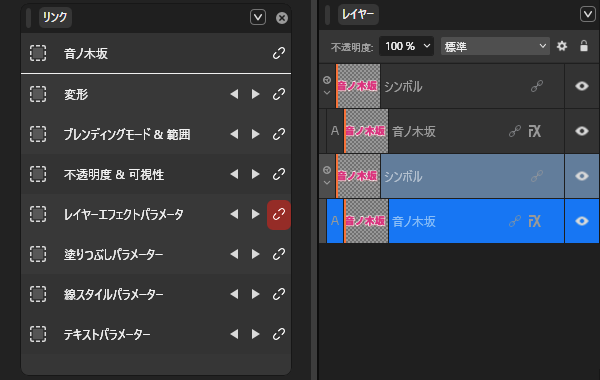This screenshot has width=600, height=380.
Task: Hide the highlighted シンボル layer
Action: (582, 176)
